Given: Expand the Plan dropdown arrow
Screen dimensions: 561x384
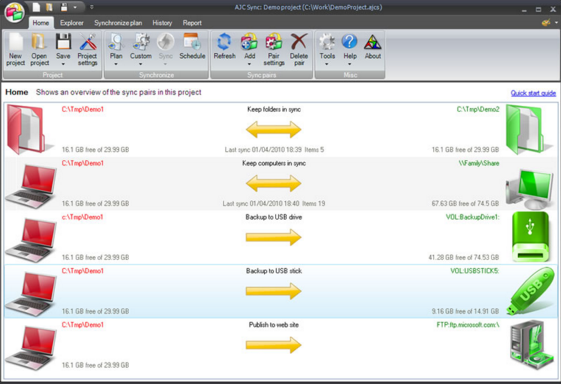Looking at the screenshot, I should [x=116, y=64].
